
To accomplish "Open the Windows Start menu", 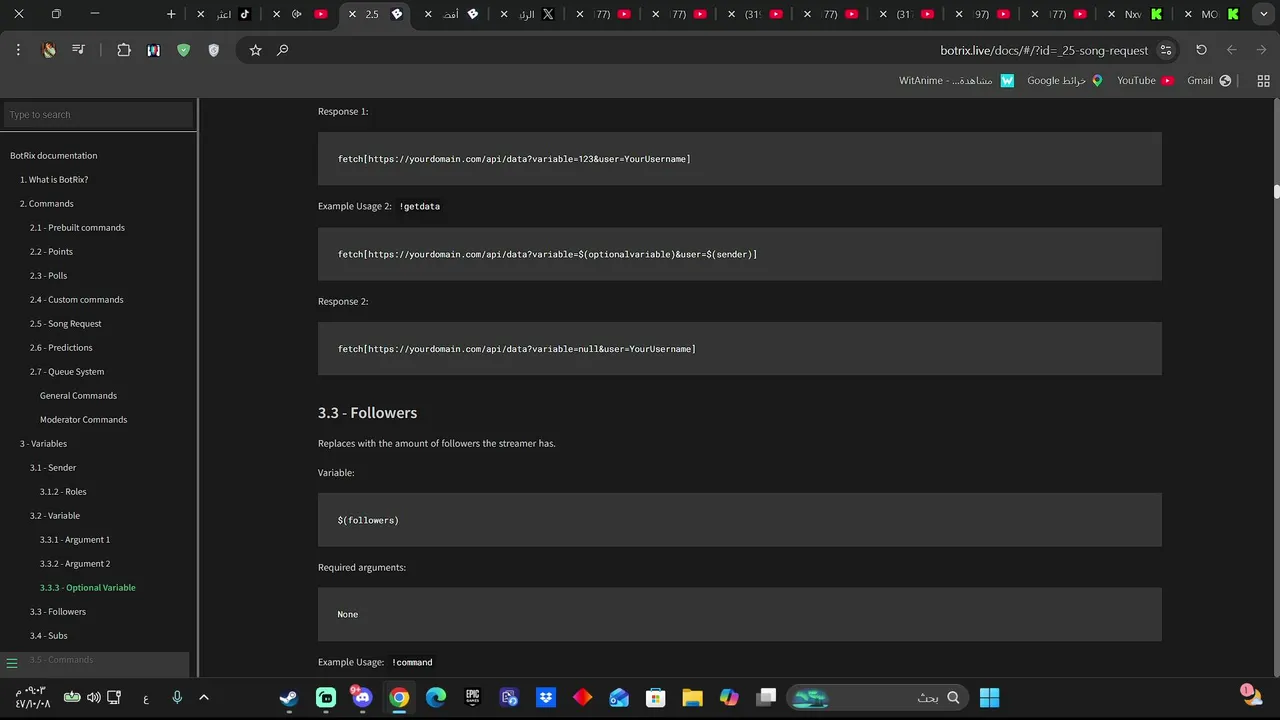I will coord(989,698).
